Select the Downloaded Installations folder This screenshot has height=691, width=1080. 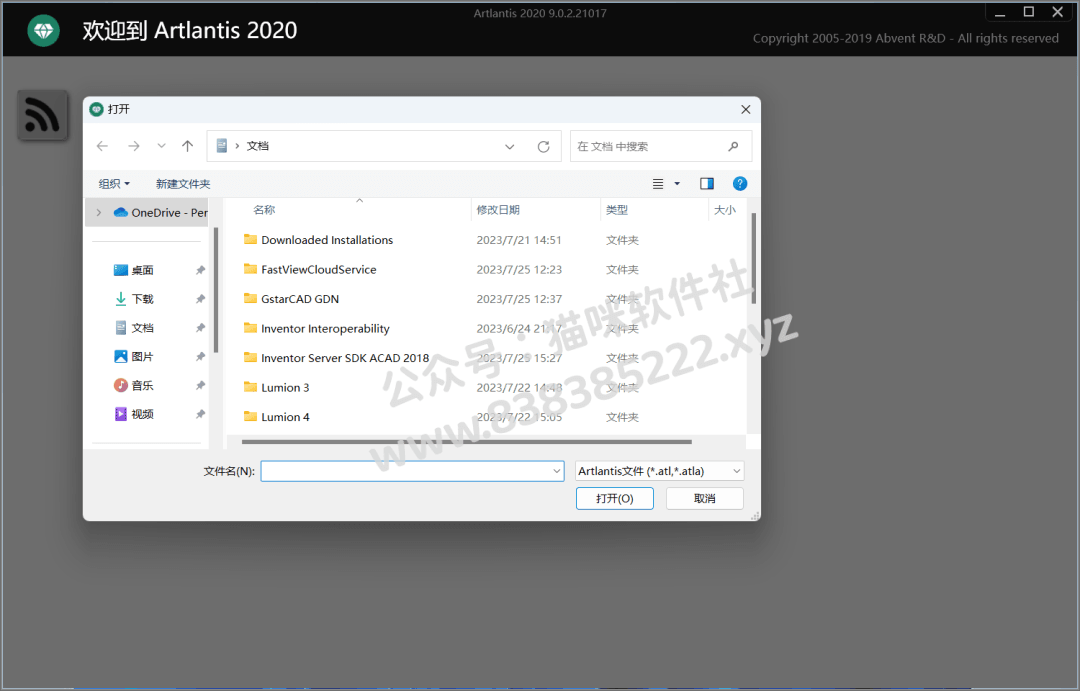click(x=326, y=240)
